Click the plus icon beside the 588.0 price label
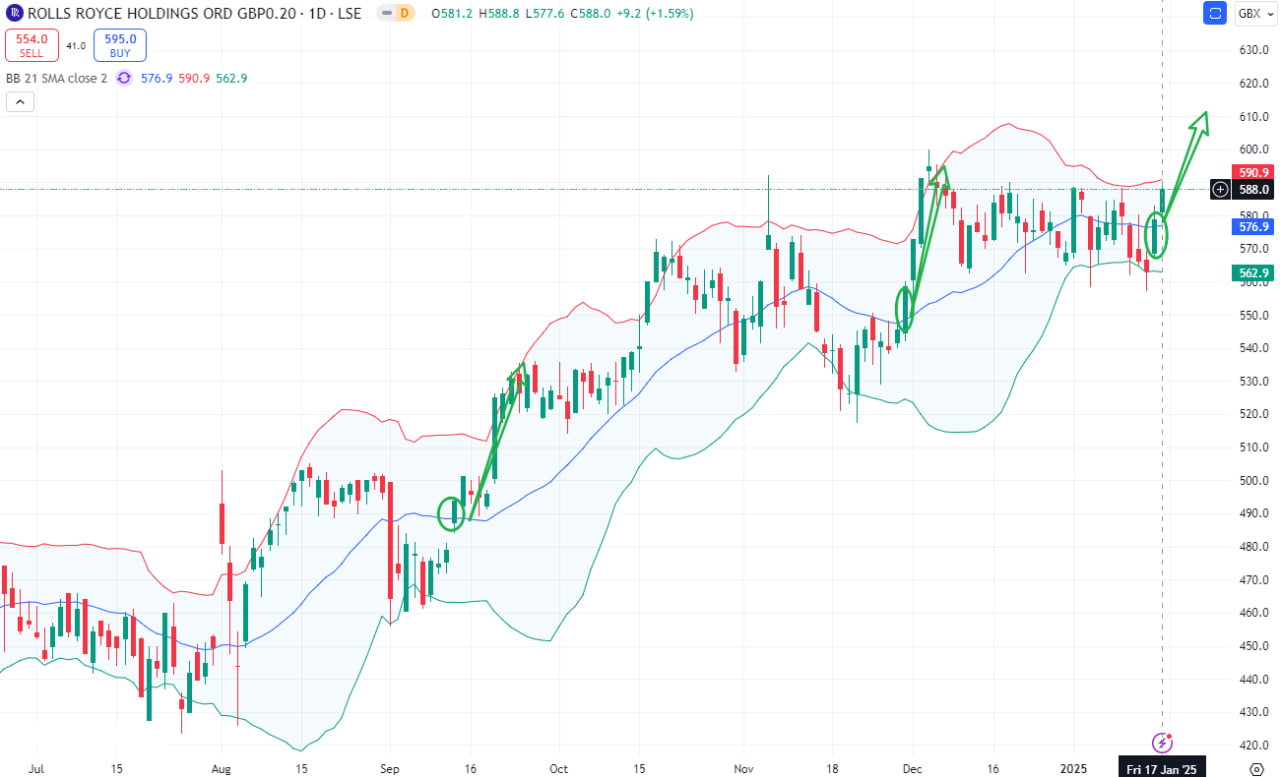 tap(1220, 189)
